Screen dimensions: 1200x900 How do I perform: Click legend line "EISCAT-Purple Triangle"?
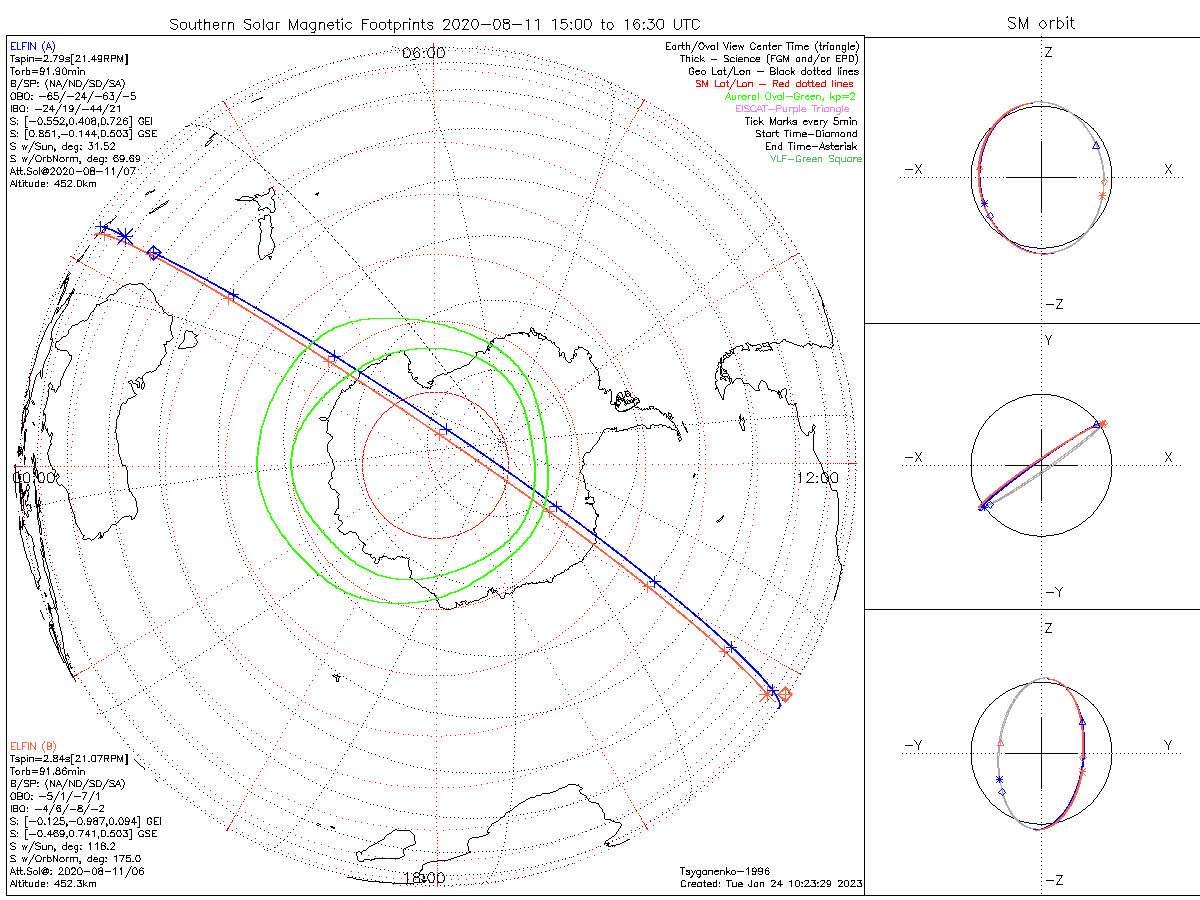point(792,108)
